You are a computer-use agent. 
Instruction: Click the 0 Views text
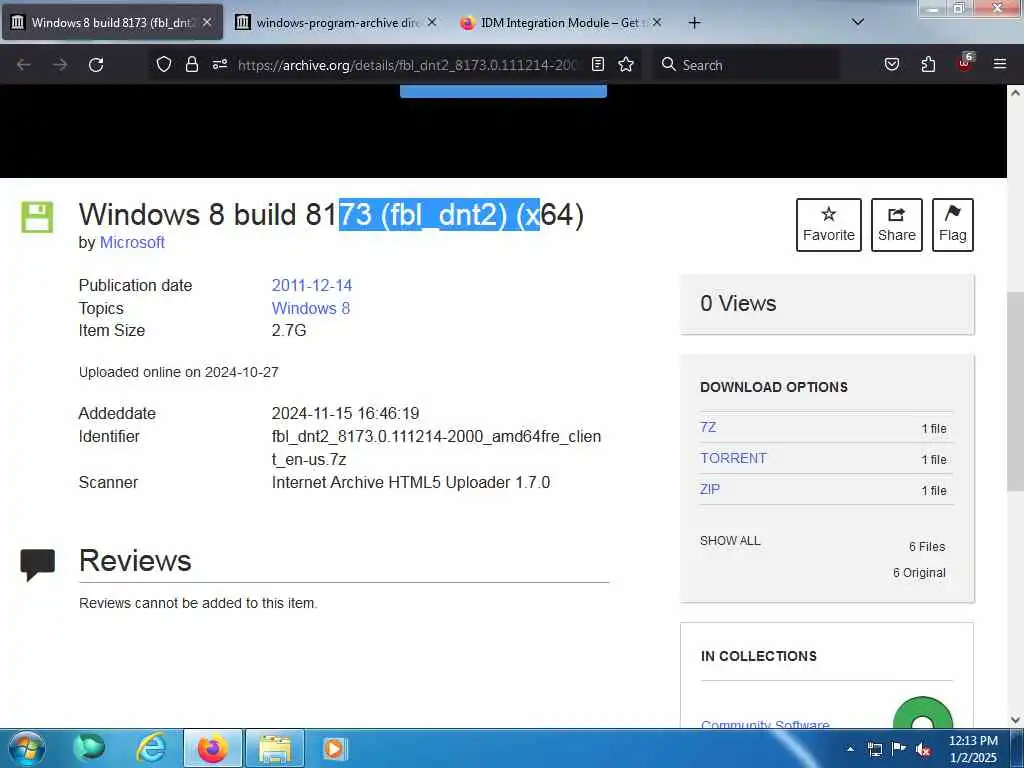coord(738,304)
